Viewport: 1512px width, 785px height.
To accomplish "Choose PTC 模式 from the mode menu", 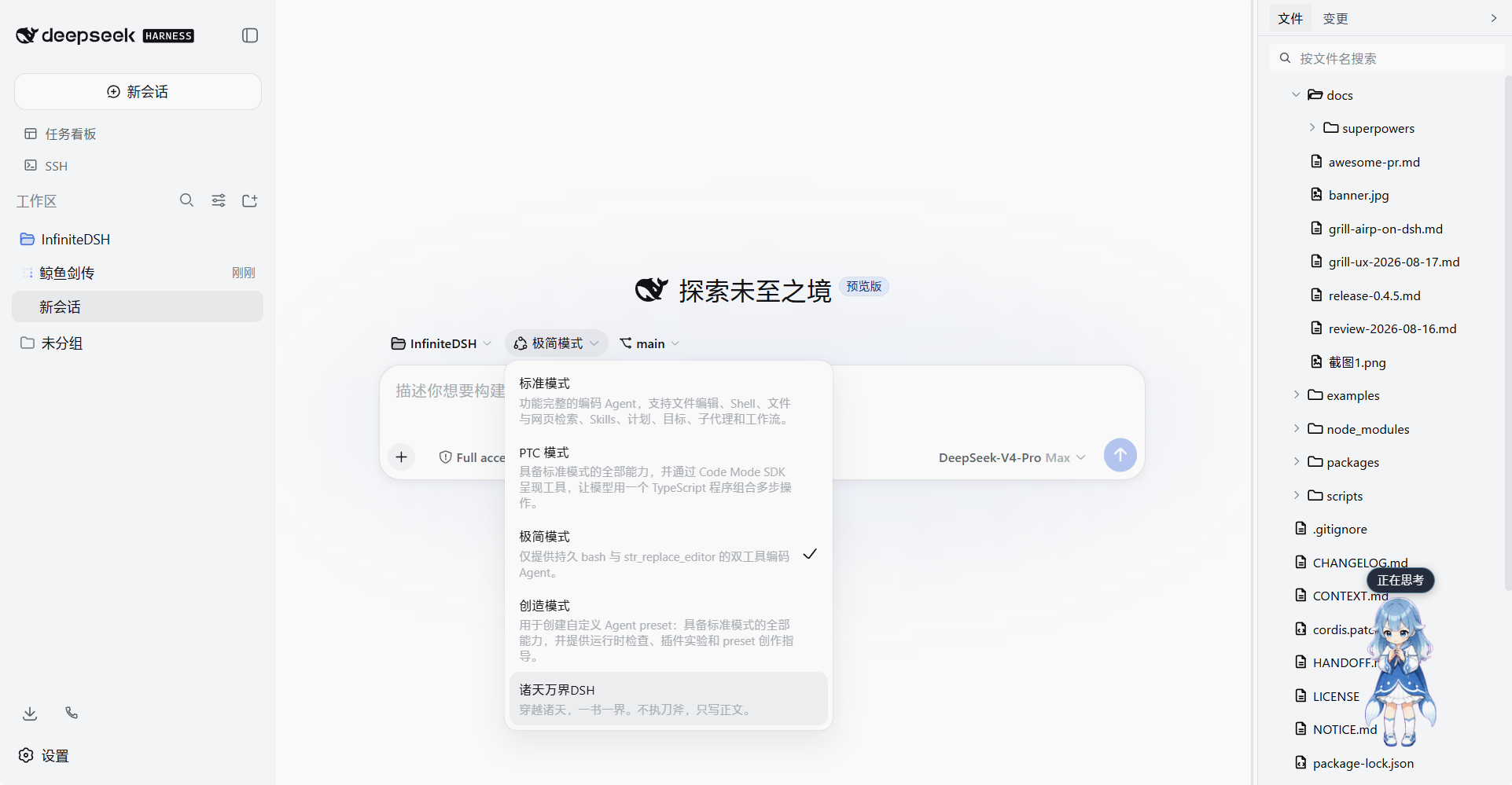I will (x=668, y=478).
